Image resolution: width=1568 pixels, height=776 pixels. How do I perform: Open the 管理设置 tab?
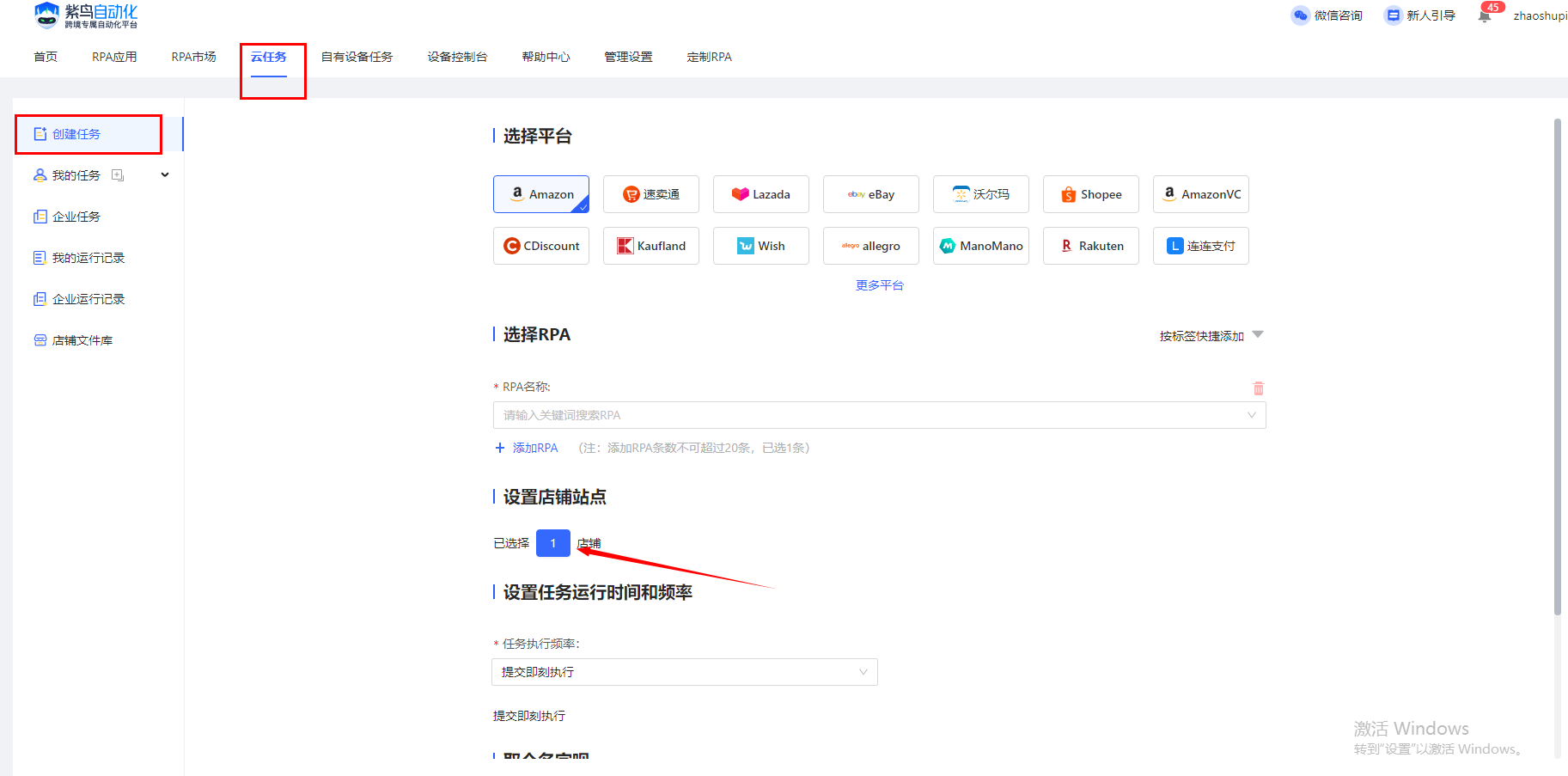point(628,57)
